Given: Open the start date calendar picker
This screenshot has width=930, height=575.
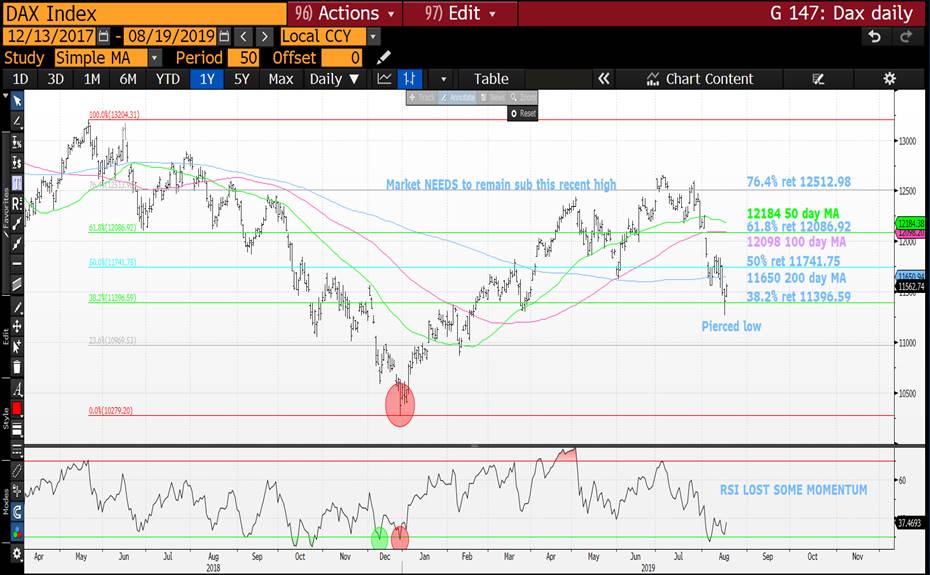Looking at the screenshot, I should point(103,36).
